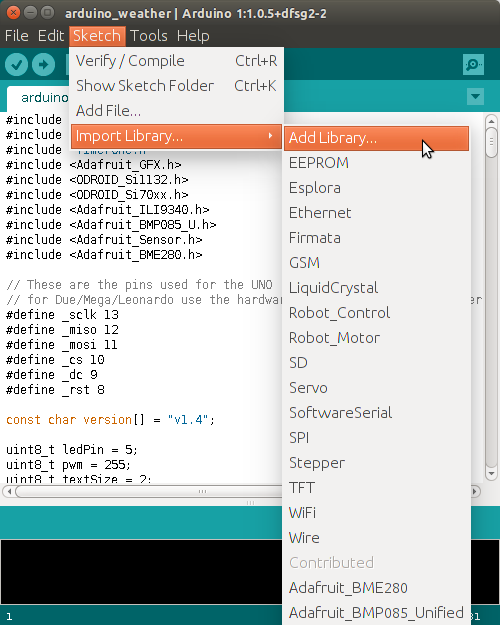The image size is (500, 625).
Task: Click the line '#include <ODROID_Si1132.h>'
Action: pos(97,180)
